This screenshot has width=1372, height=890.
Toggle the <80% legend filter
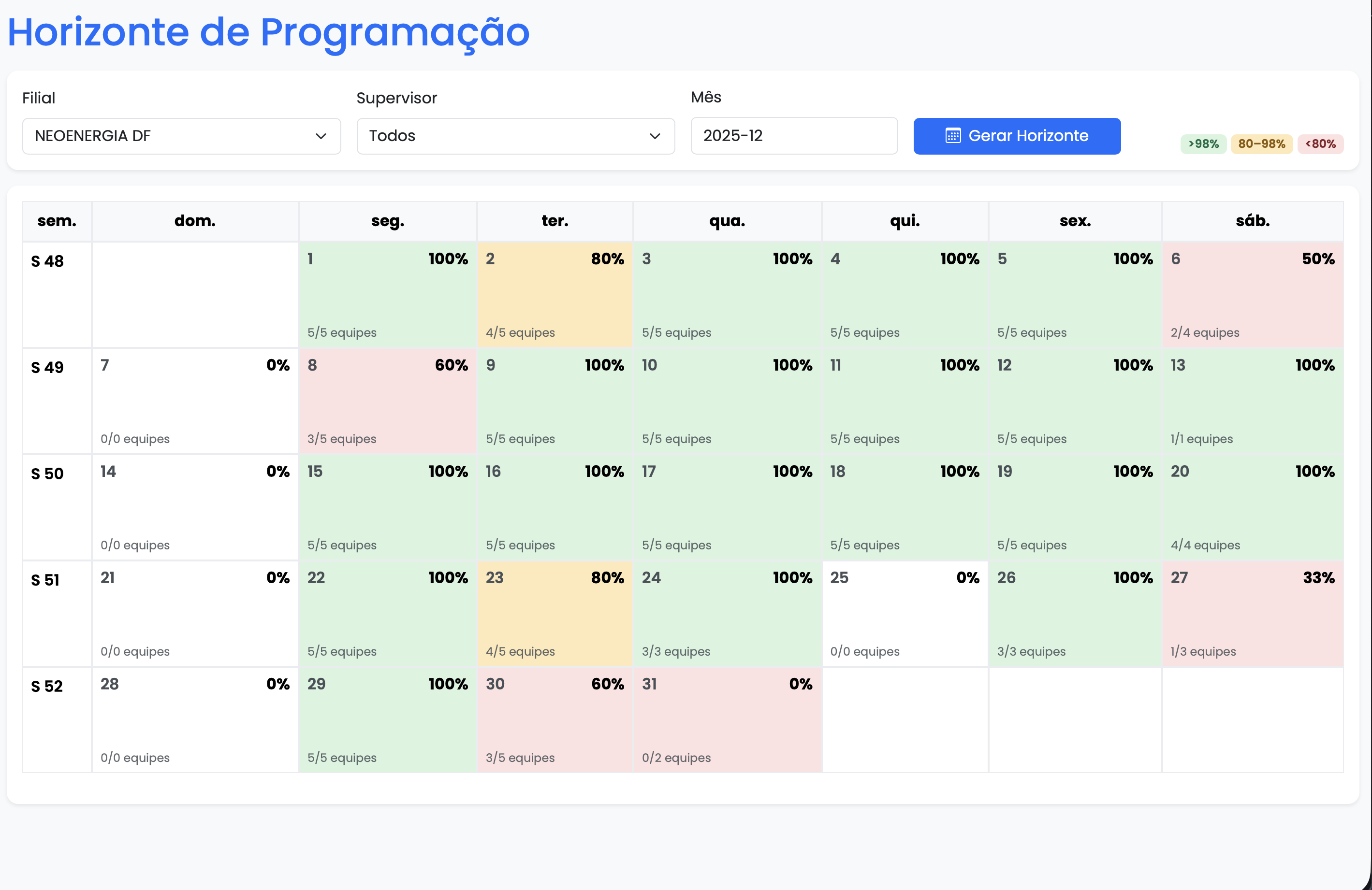pos(1321,144)
